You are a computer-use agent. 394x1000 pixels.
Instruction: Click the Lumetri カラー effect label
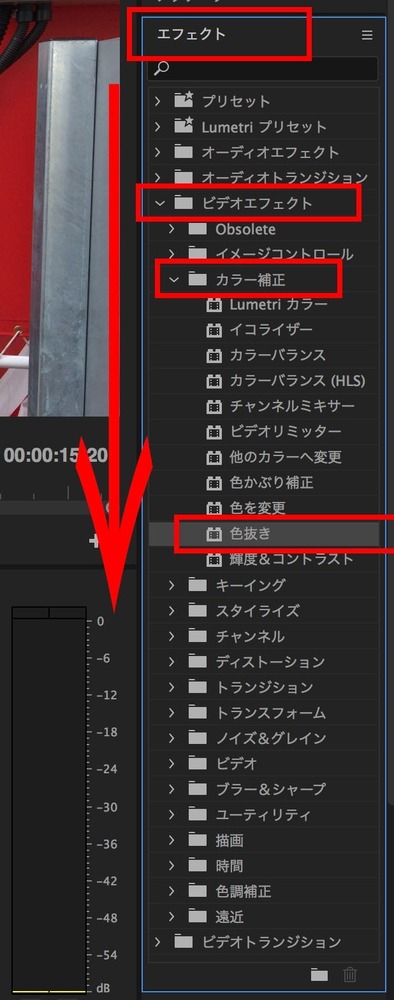[x=279, y=305]
